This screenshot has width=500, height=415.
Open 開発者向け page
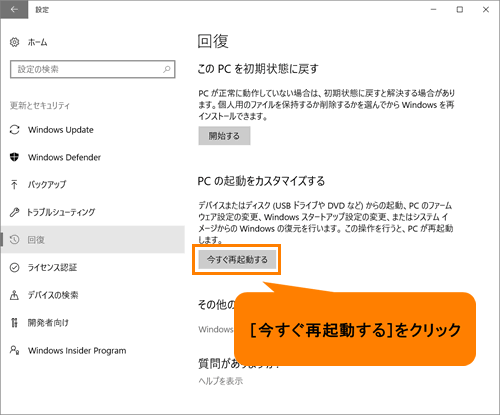[48, 323]
